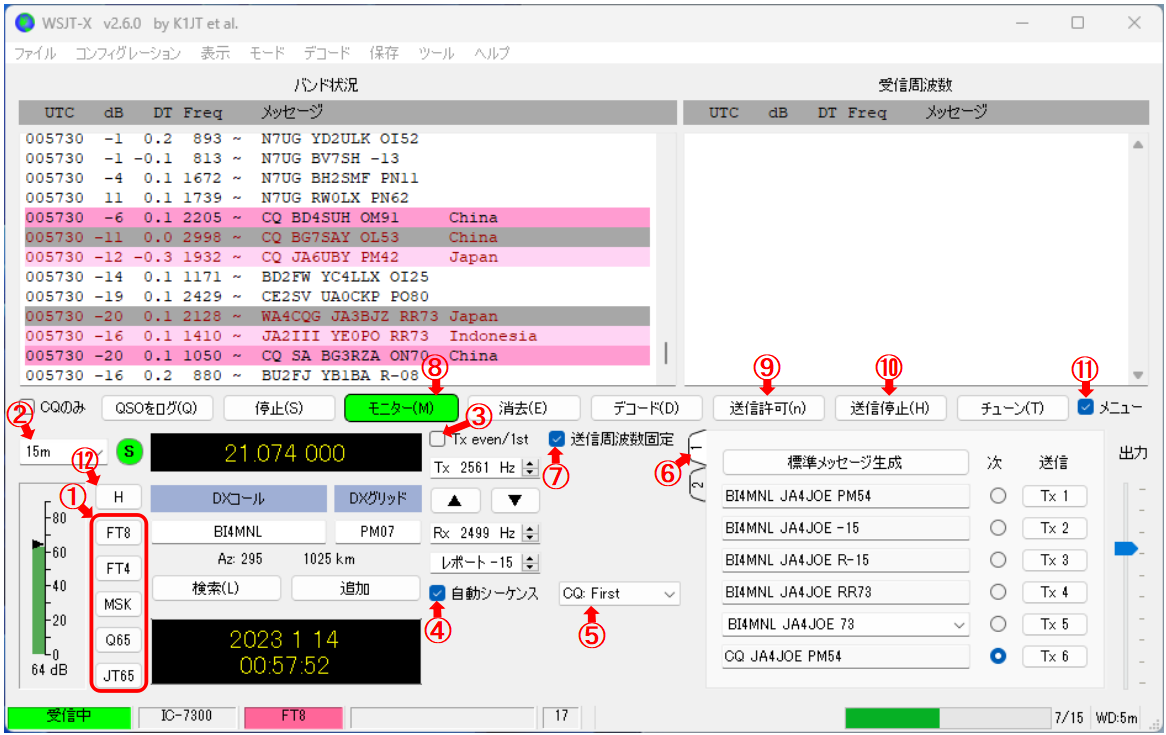Image resolution: width=1166 pixels, height=735 pixels.
Task: Select the CQ BD4SUH OM91 China decode row
Action: coord(338,218)
